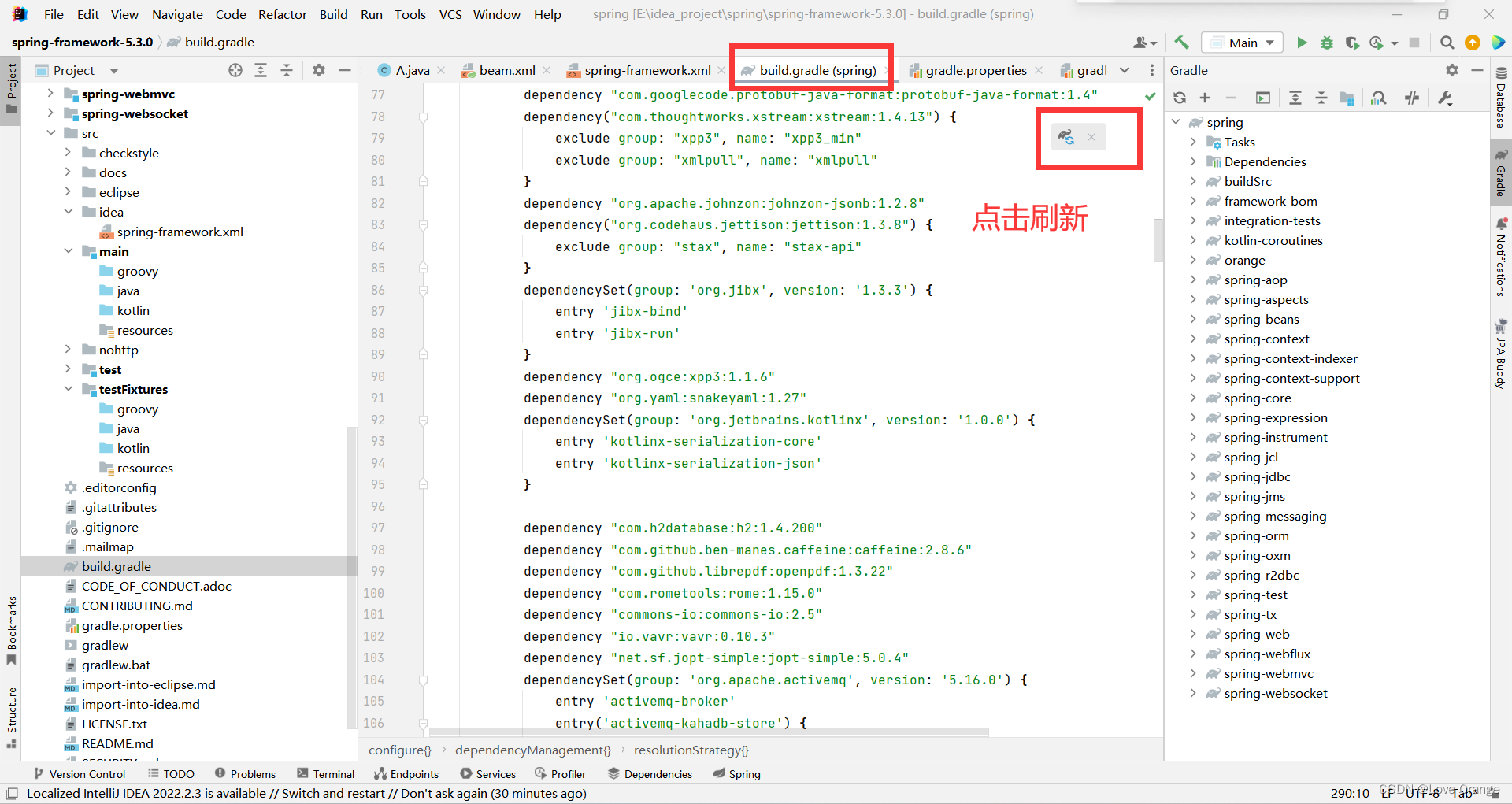Expand all in the Project panel
The height and width of the screenshot is (804, 1512).
tap(261, 70)
